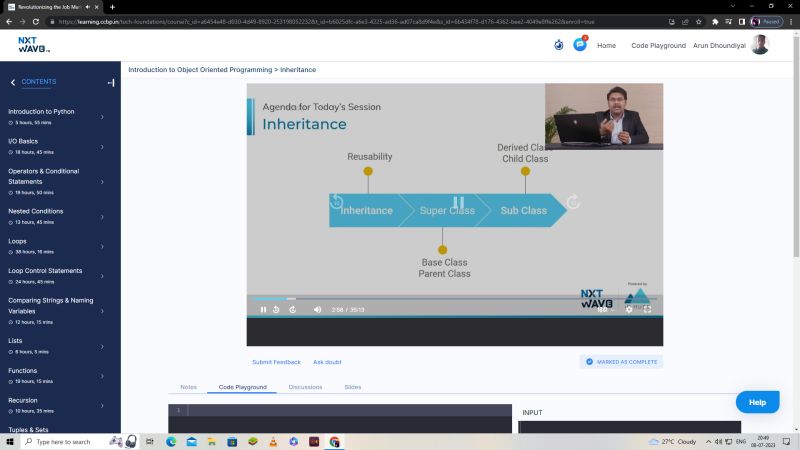Image resolution: width=800 pixels, height=450 pixels.
Task: Click browser back arrow
Action: click(9, 21)
